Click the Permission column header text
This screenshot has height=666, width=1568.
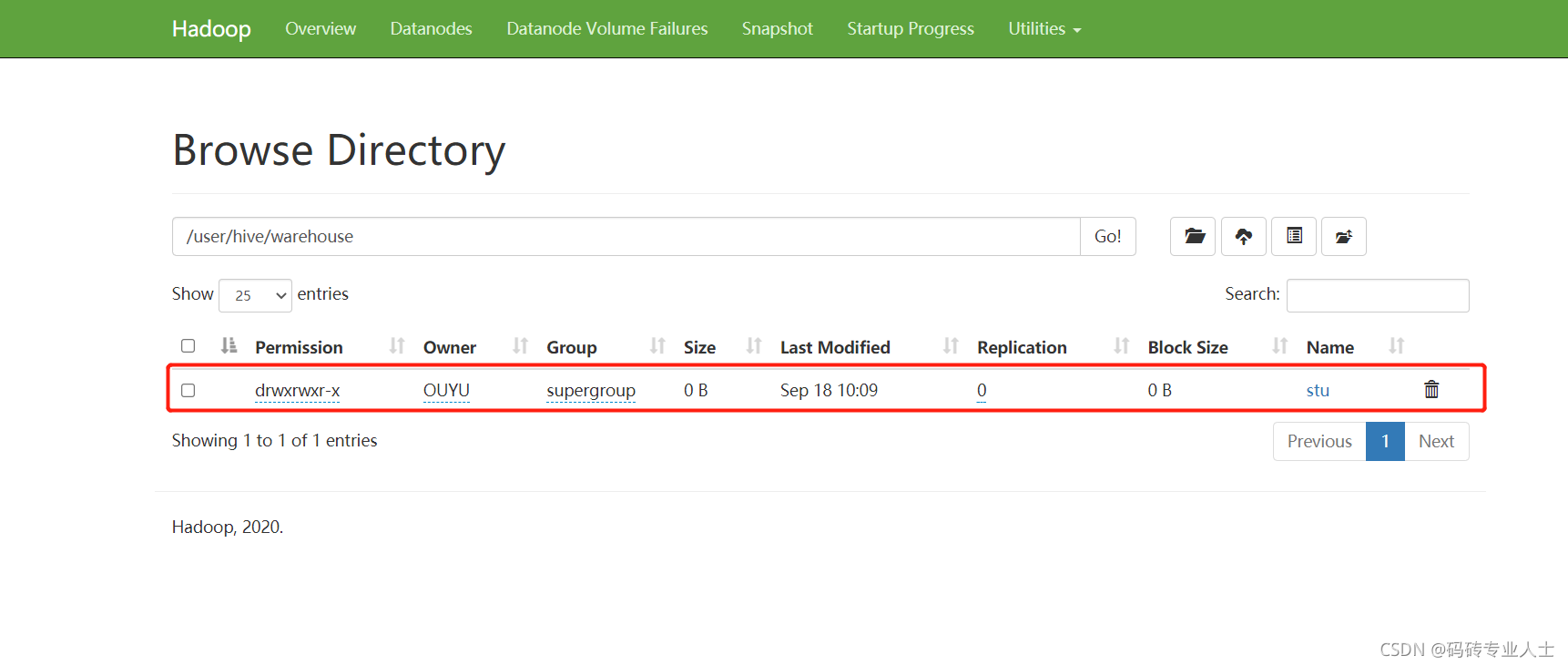299,347
